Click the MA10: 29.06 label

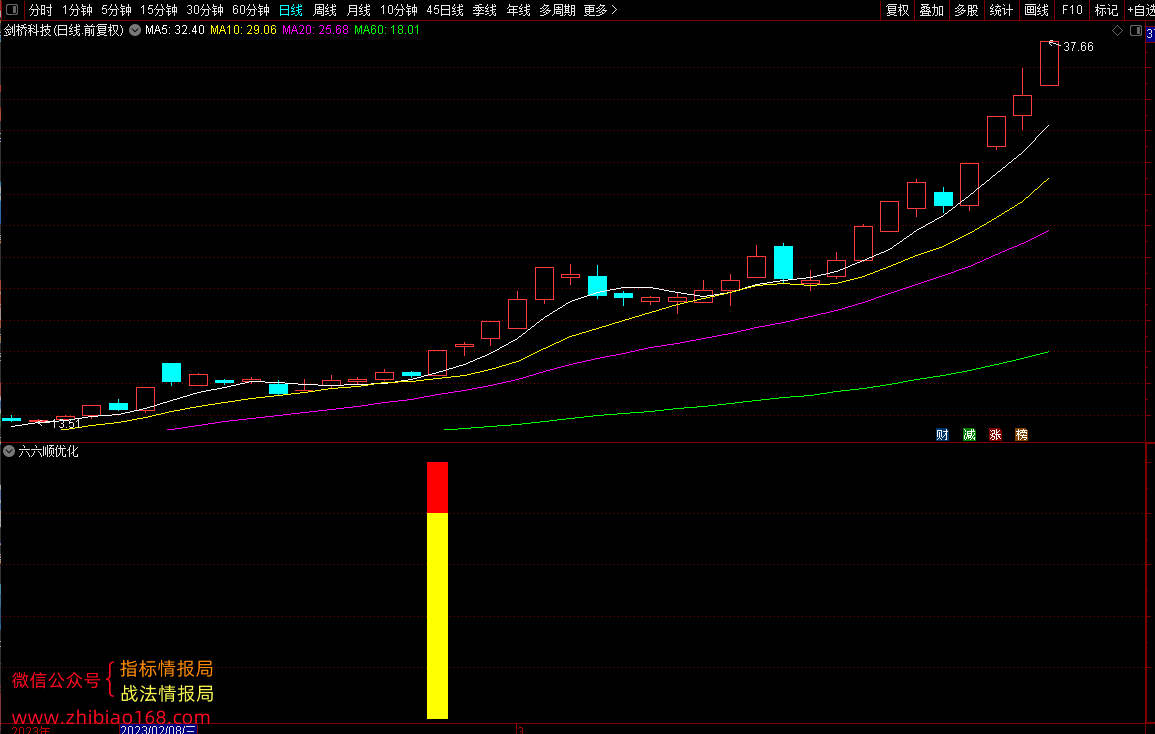click(243, 30)
